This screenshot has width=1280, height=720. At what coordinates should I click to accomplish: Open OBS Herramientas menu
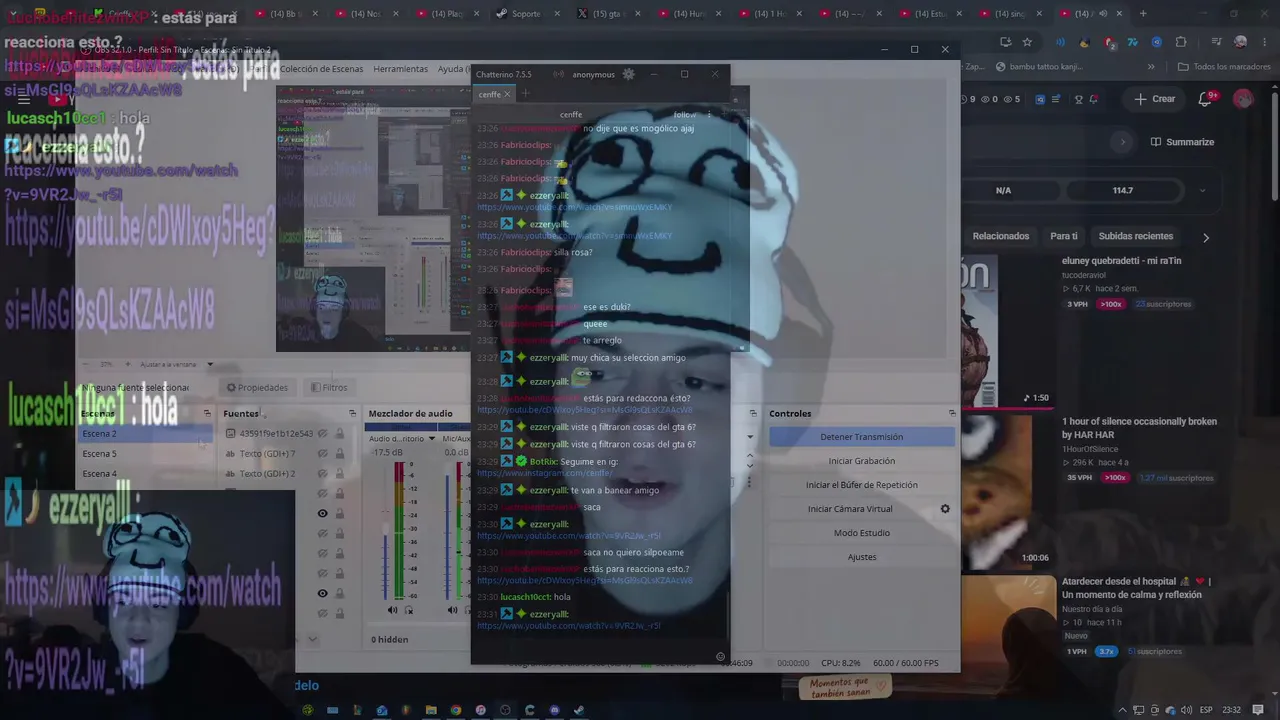(x=400, y=69)
